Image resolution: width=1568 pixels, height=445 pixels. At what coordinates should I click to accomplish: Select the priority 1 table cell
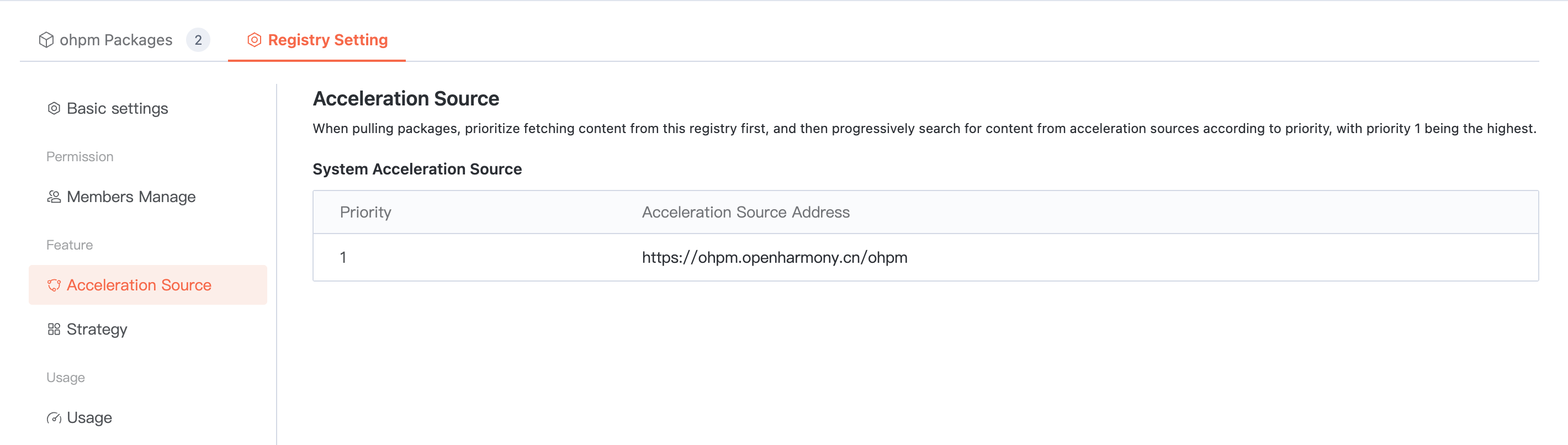tap(343, 257)
